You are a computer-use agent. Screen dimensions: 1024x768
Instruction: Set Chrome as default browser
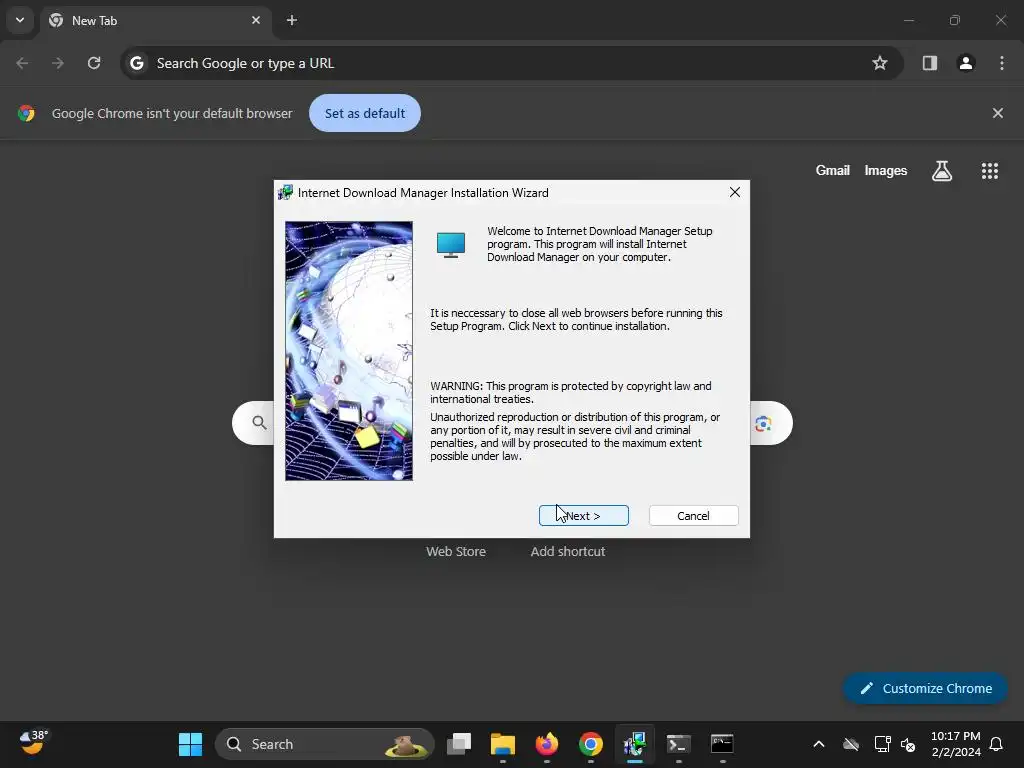click(x=364, y=113)
